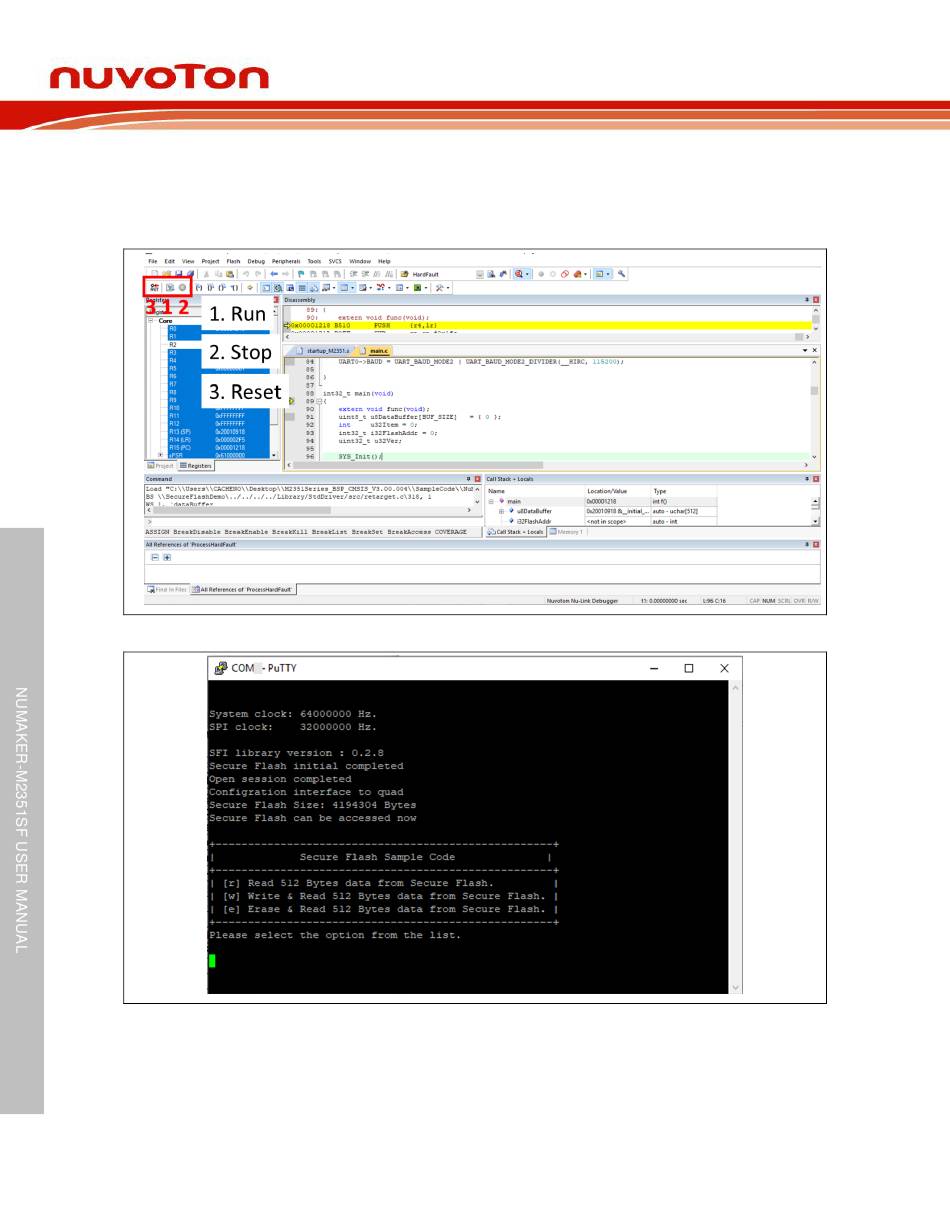Open the Find In Files tab
Viewport: 950px width, 1229px height.
pyautogui.click(x=167, y=590)
